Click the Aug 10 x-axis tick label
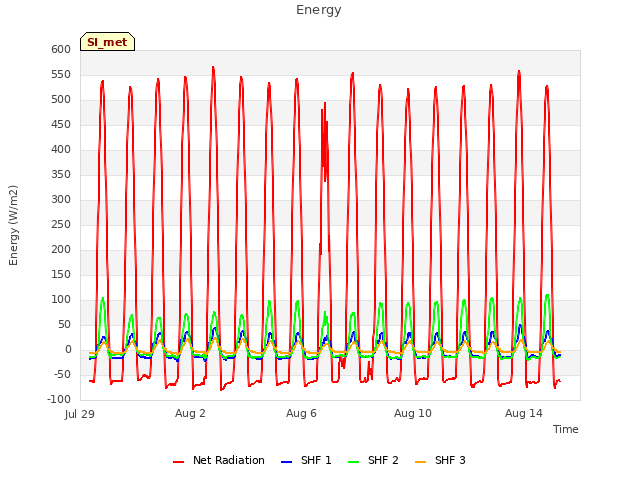This screenshot has width=640, height=480. coord(413,413)
